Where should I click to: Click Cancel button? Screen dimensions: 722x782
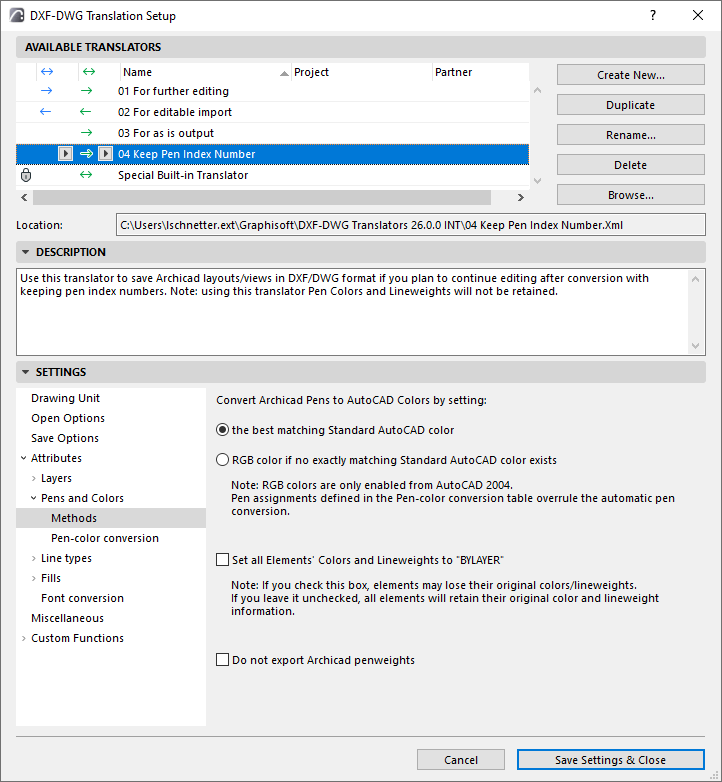pyautogui.click(x=461, y=760)
